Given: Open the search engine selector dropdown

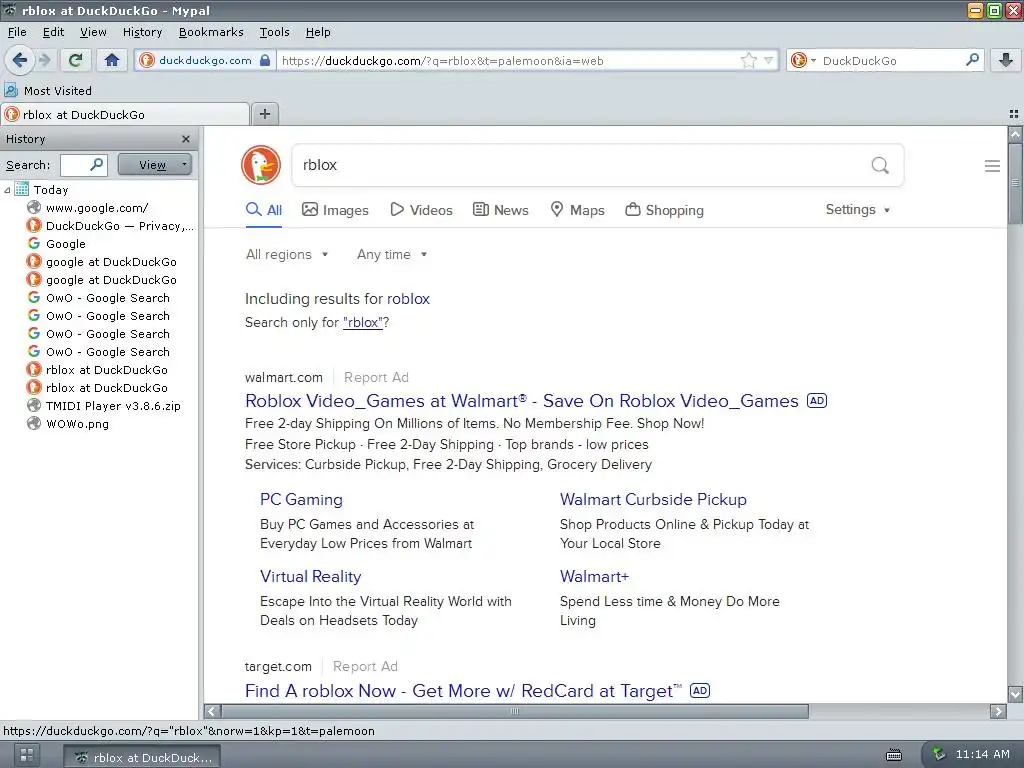Looking at the screenshot, I should point(803,61).
